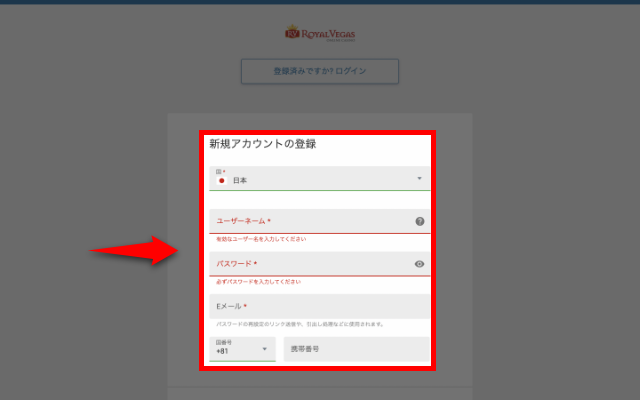Click the large red arrow annotation
The image size is (640, 400).
point(133,251)
